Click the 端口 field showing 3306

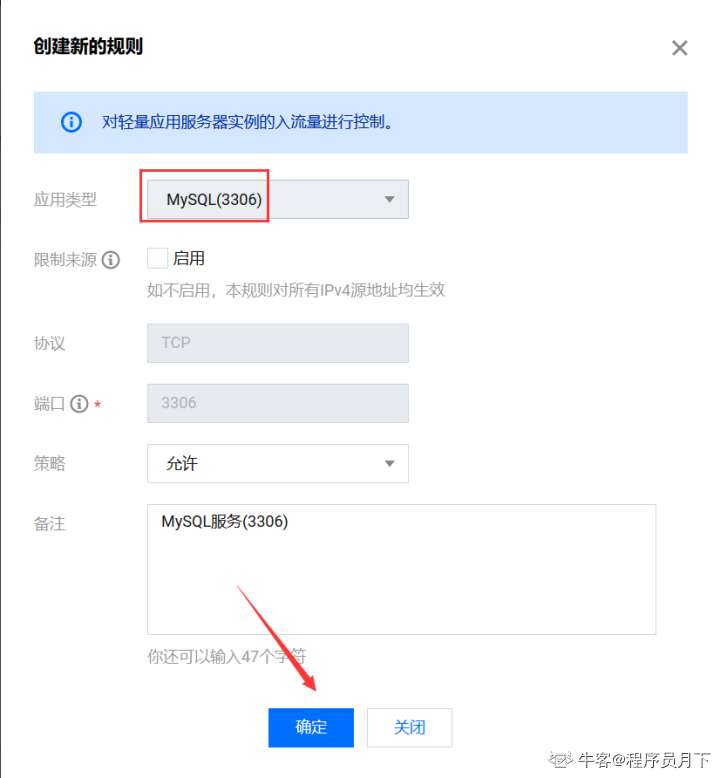pyautogui.click(x=277, y=403)
